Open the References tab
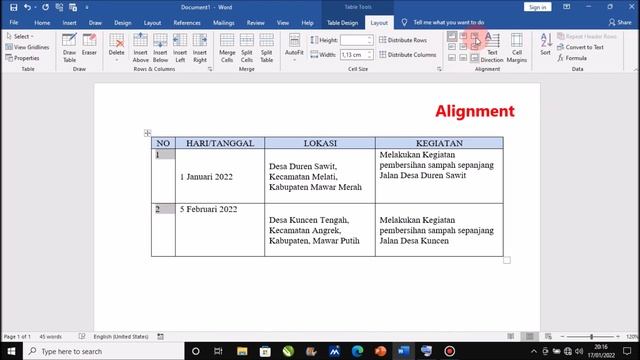 tap(187, 23)
